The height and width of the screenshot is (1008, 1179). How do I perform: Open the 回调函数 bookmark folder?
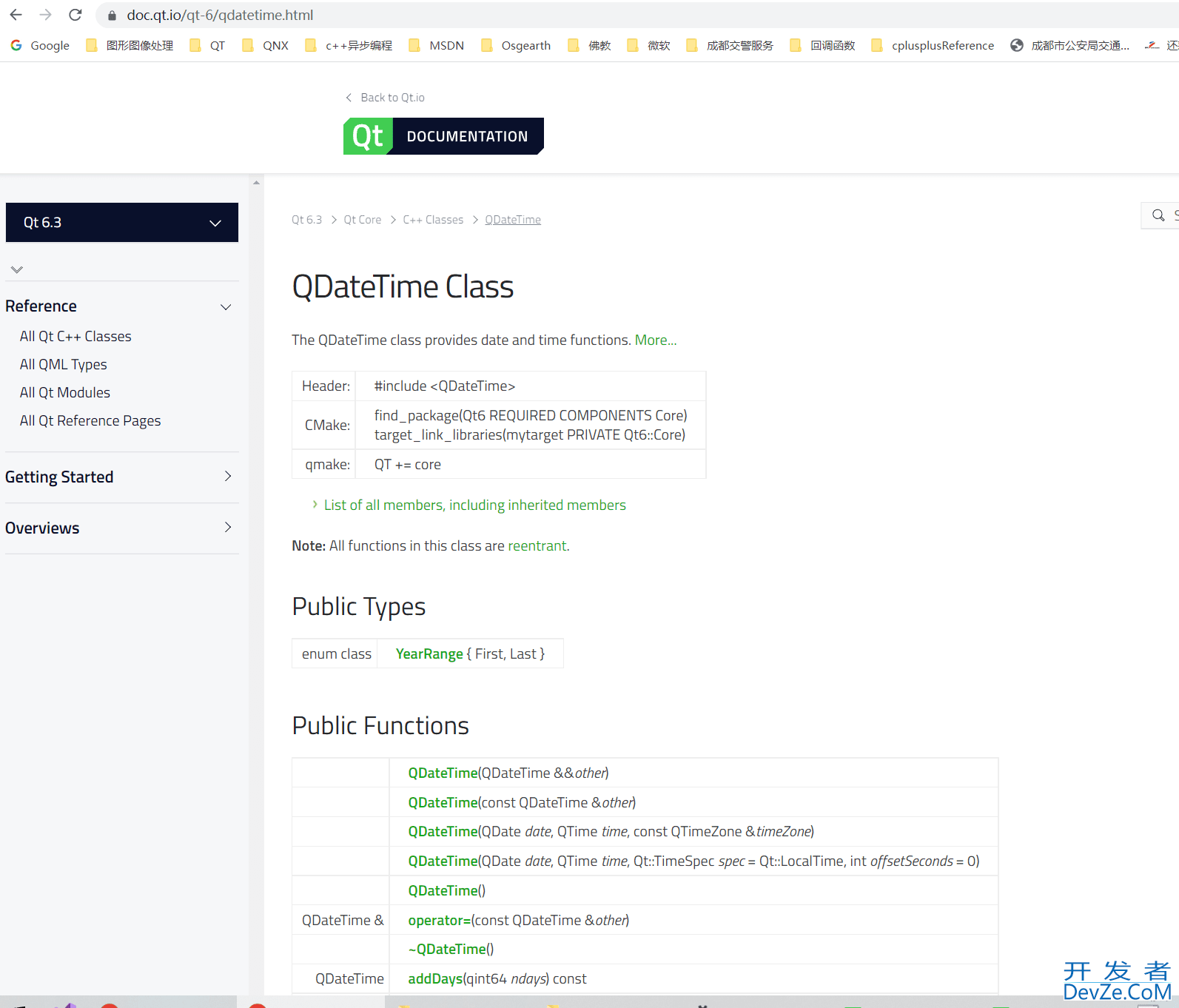822,45
